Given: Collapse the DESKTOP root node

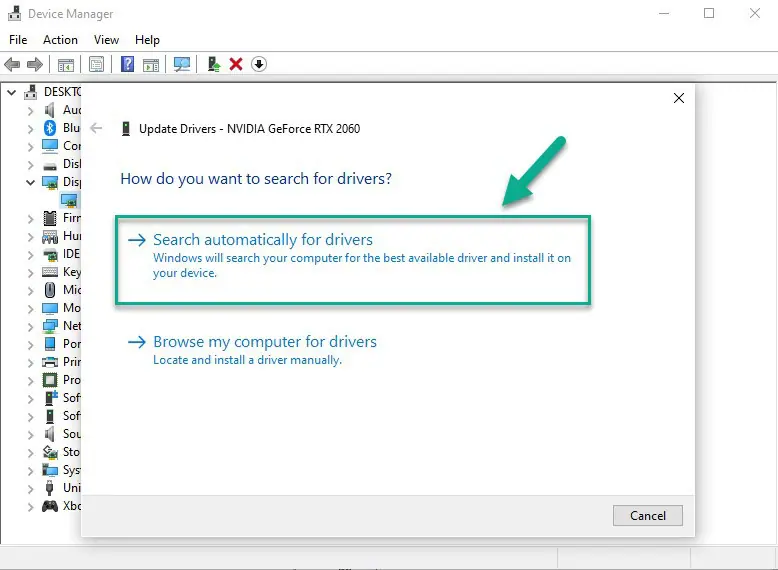Looking at the screenshot, I should (11, 92).
